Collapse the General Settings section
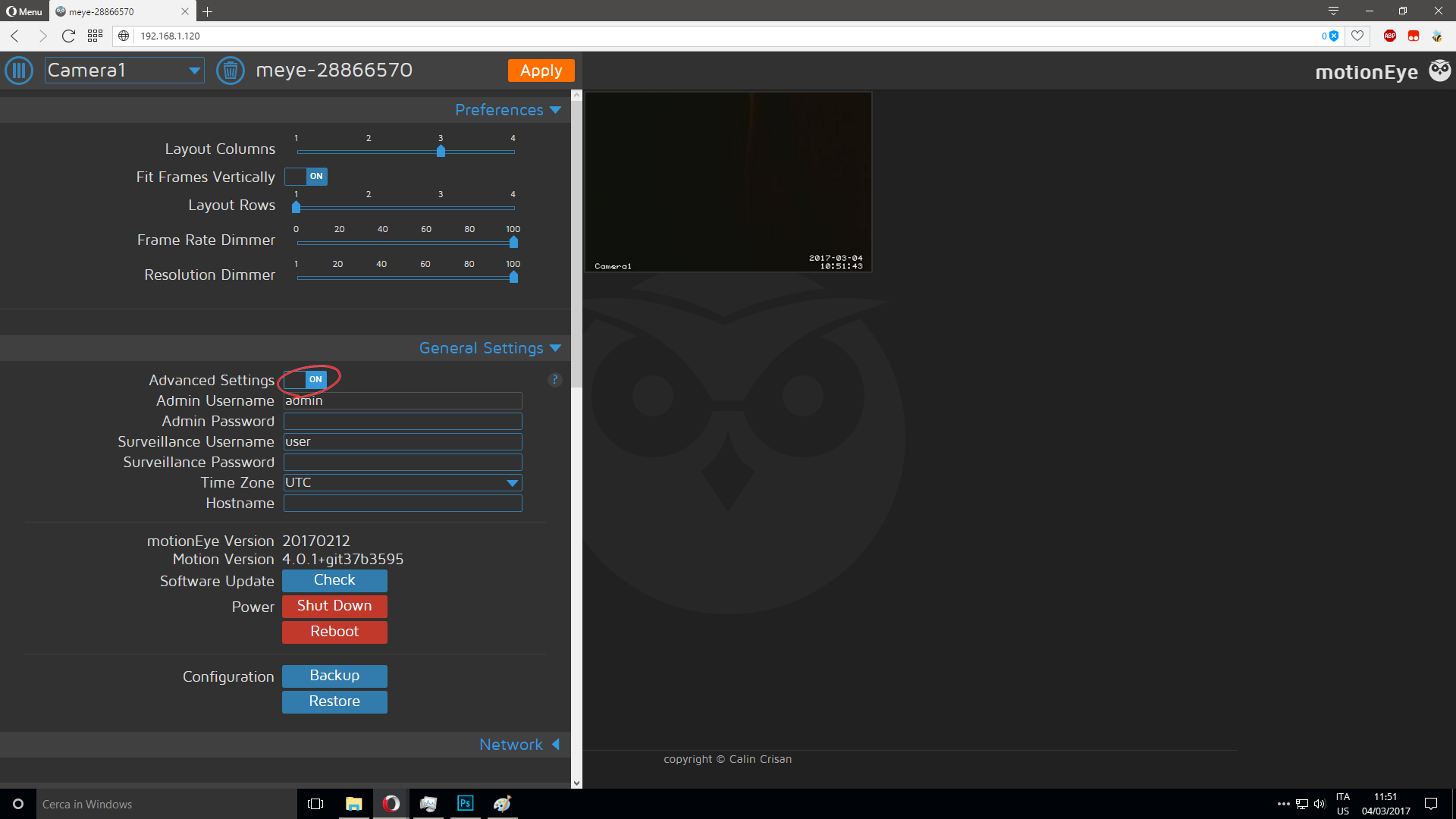Image resolution: width=1456 pixels, height=819 pixels. 490,348
